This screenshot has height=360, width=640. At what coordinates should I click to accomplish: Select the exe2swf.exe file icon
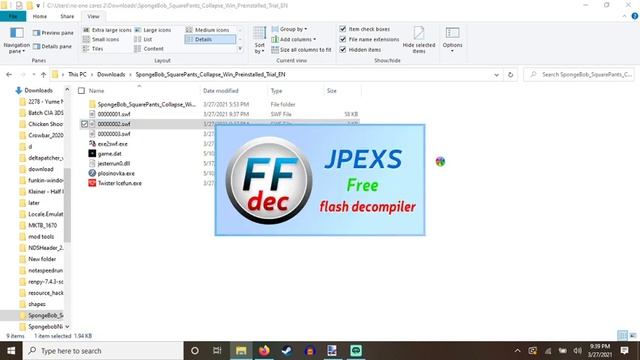[x=92, y=144]
